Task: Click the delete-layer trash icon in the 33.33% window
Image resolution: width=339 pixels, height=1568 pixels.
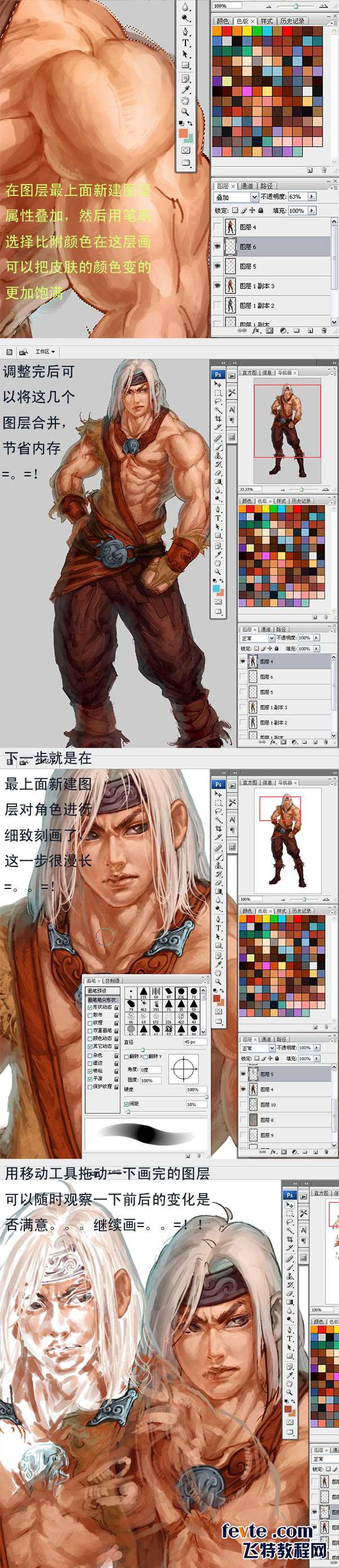Action: (325, 742)
